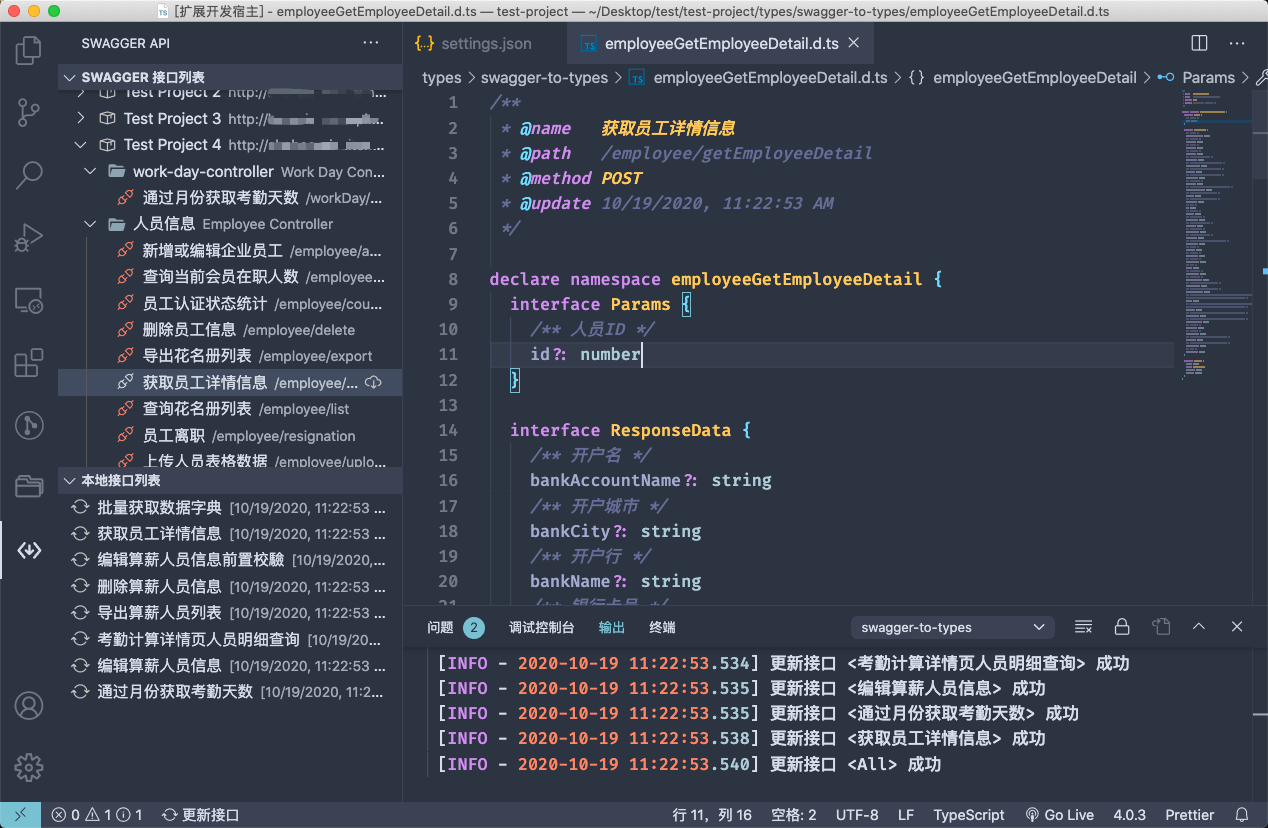The width and height of the screenshot is (1268, 828).
Task: Open the Search view
Action: [29, 175]
